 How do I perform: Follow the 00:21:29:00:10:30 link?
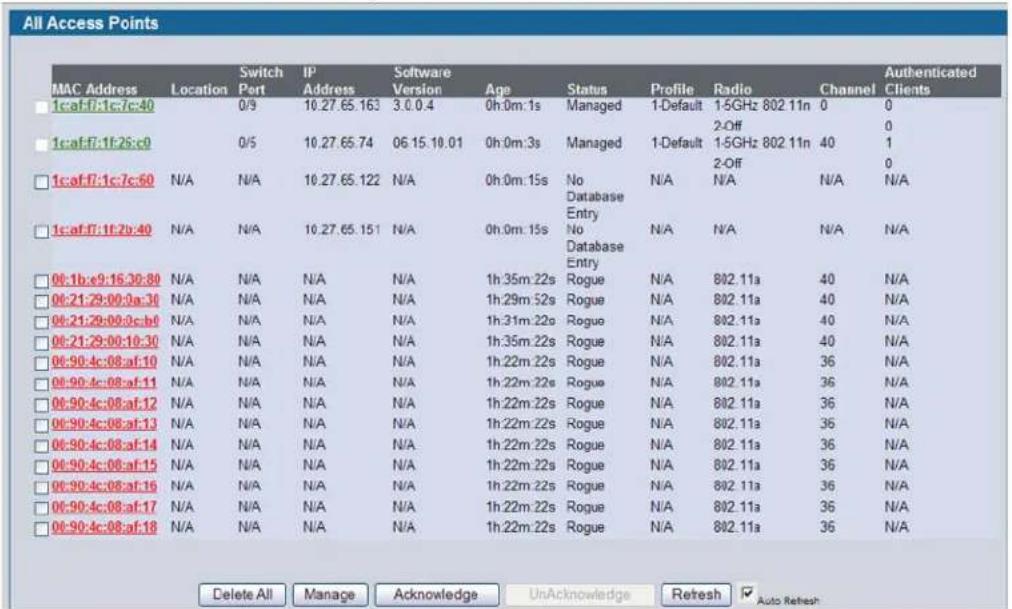(105, 341)
